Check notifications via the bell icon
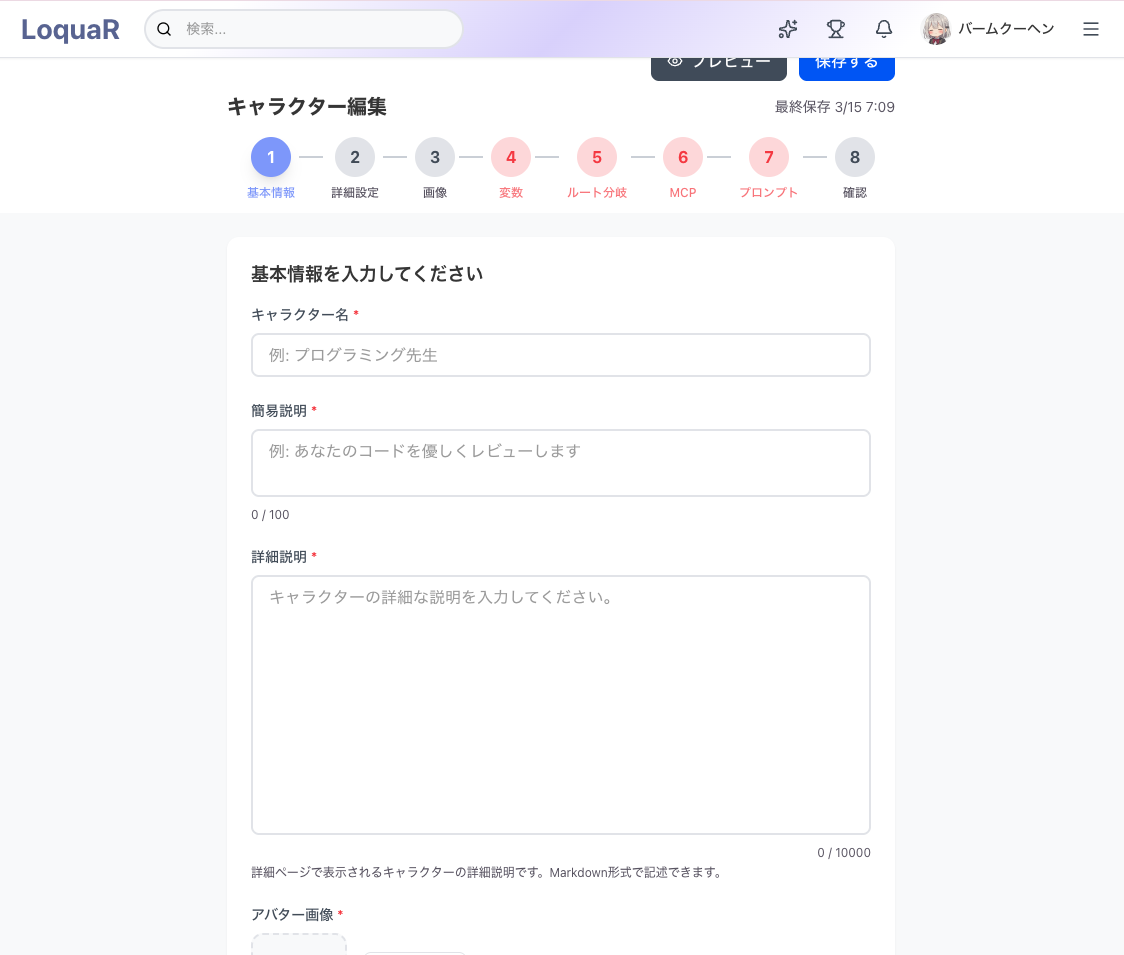 pyautogui.click(x=883, y=29)
